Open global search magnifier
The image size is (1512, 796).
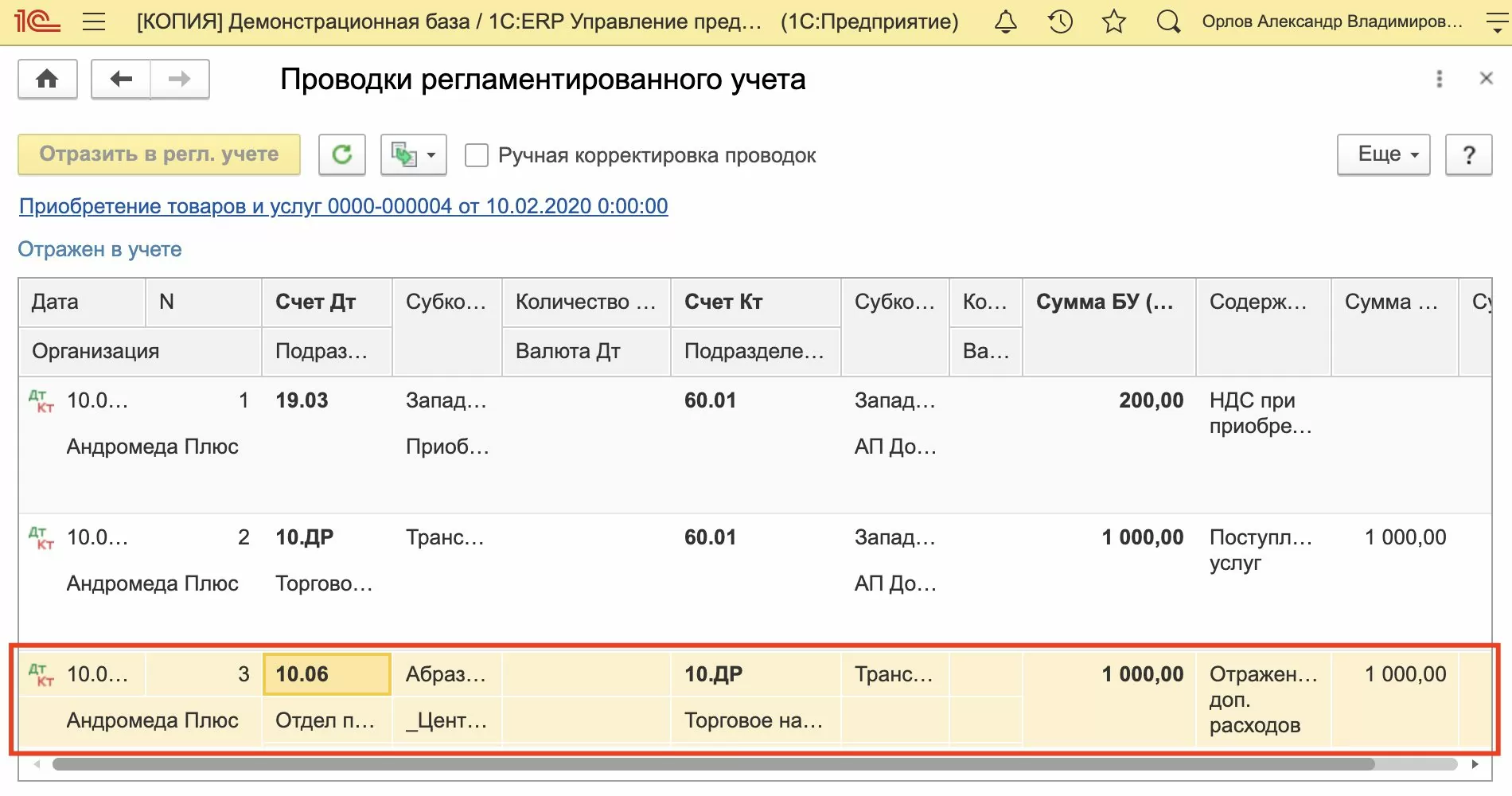pos(1168,21)
